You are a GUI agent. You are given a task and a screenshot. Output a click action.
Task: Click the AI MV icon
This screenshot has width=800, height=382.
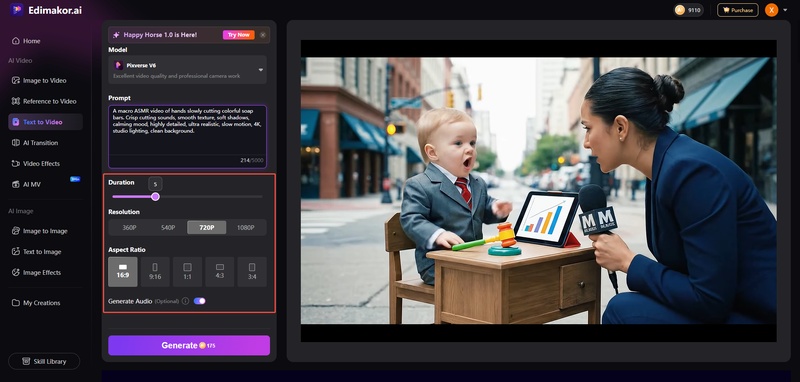coord(16,185)
